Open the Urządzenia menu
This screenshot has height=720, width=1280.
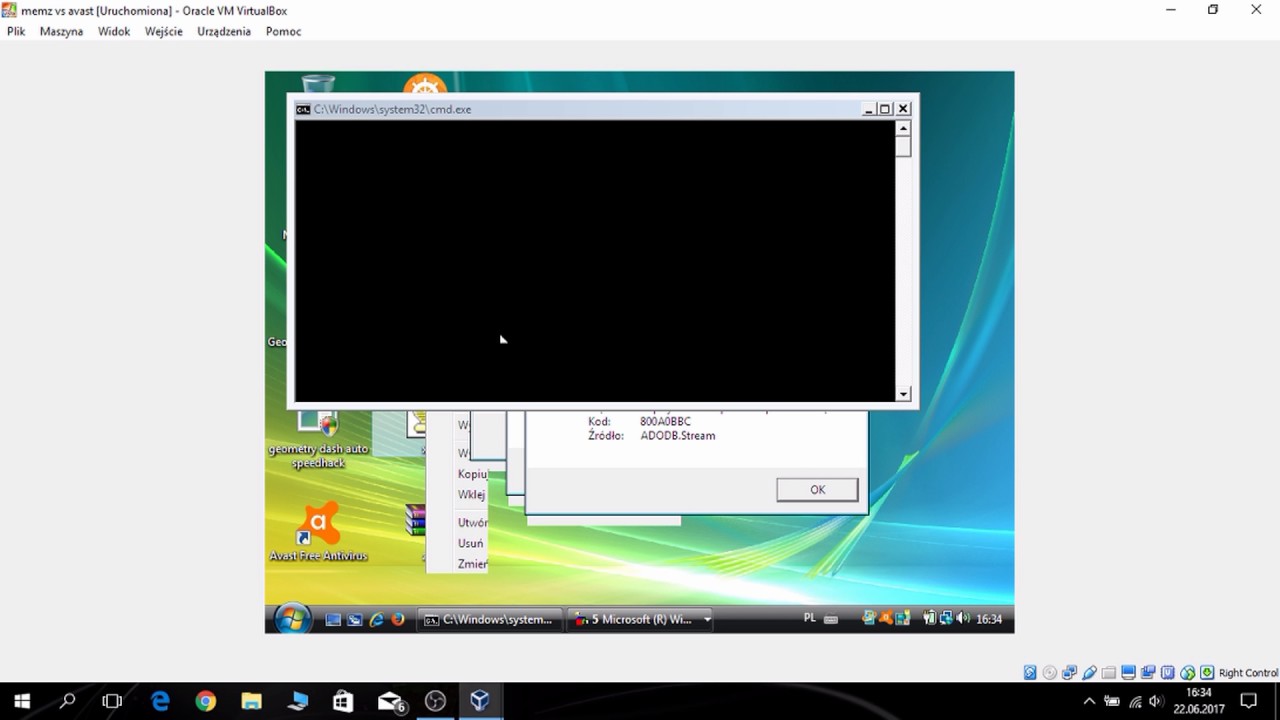tap(224, 31)
